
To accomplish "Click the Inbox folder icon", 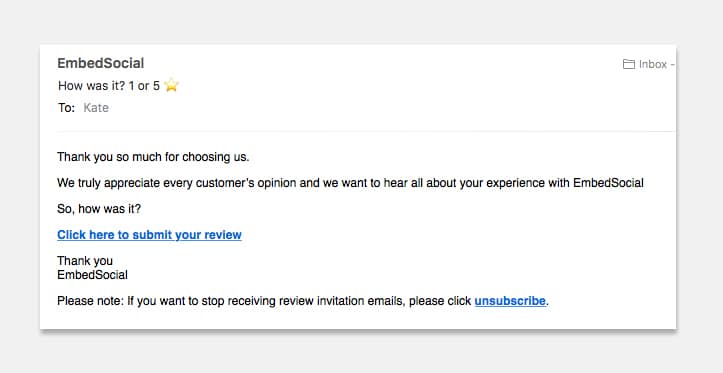I will coord(628,64).
